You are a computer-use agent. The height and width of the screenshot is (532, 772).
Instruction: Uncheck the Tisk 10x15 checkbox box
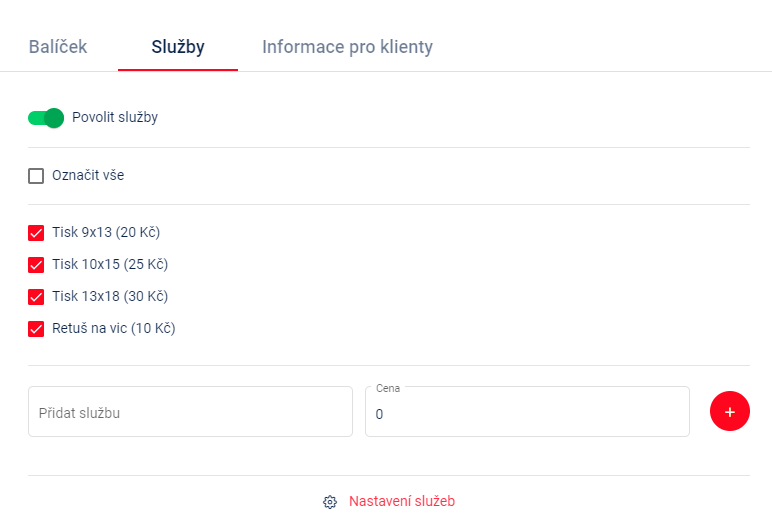(x=36, y=265)
